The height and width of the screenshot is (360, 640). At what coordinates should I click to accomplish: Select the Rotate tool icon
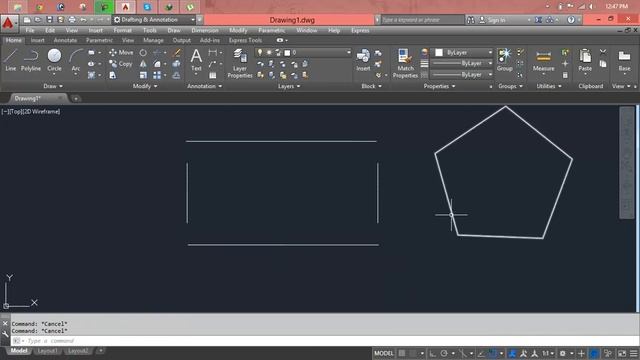click(x=143, y=53)
